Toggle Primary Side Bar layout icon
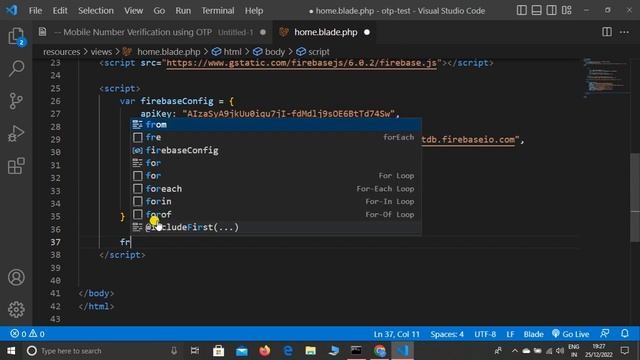The image size is (640, 360). [522, 11]
